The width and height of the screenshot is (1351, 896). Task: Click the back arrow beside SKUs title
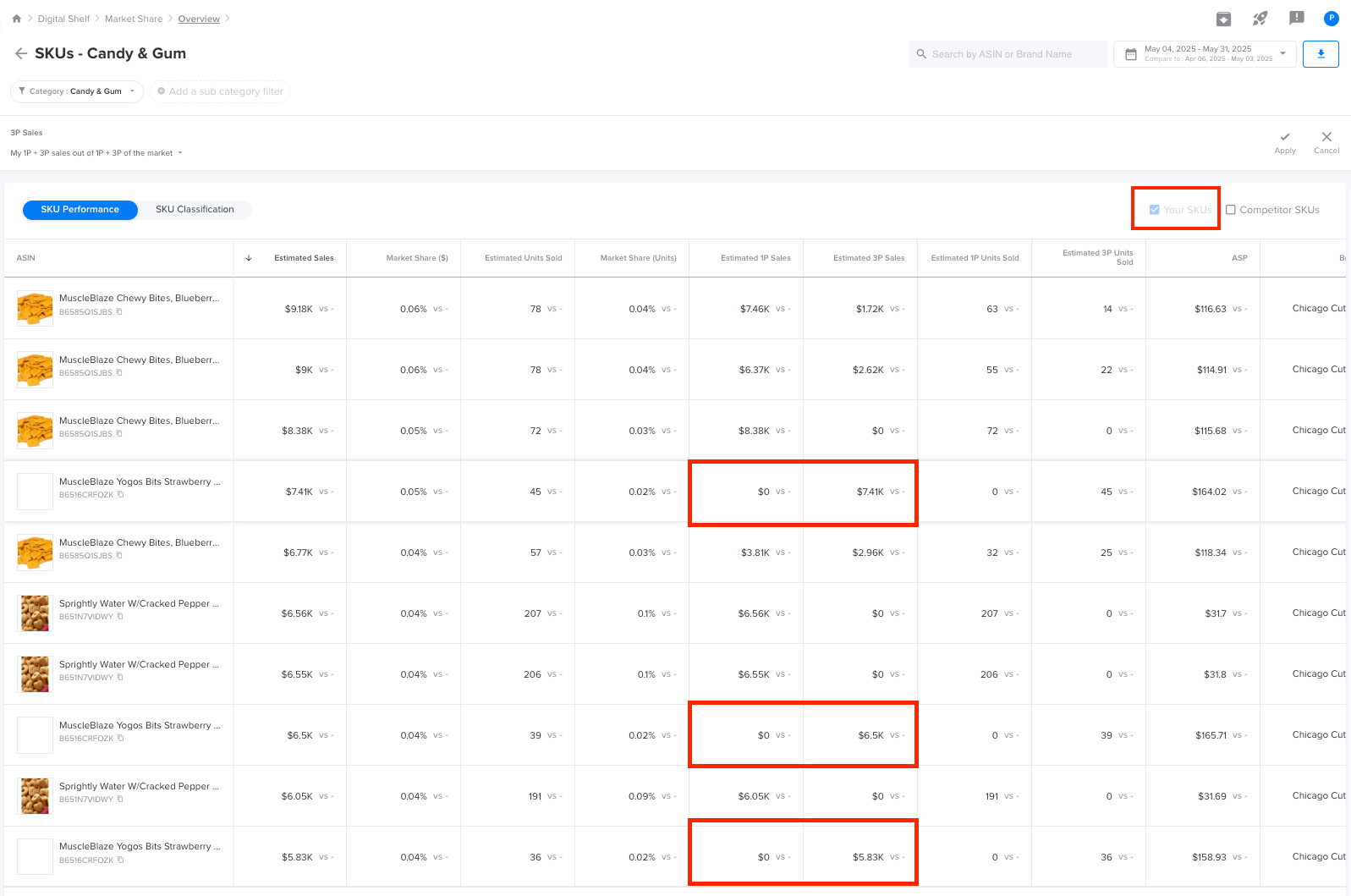(21, 53)
